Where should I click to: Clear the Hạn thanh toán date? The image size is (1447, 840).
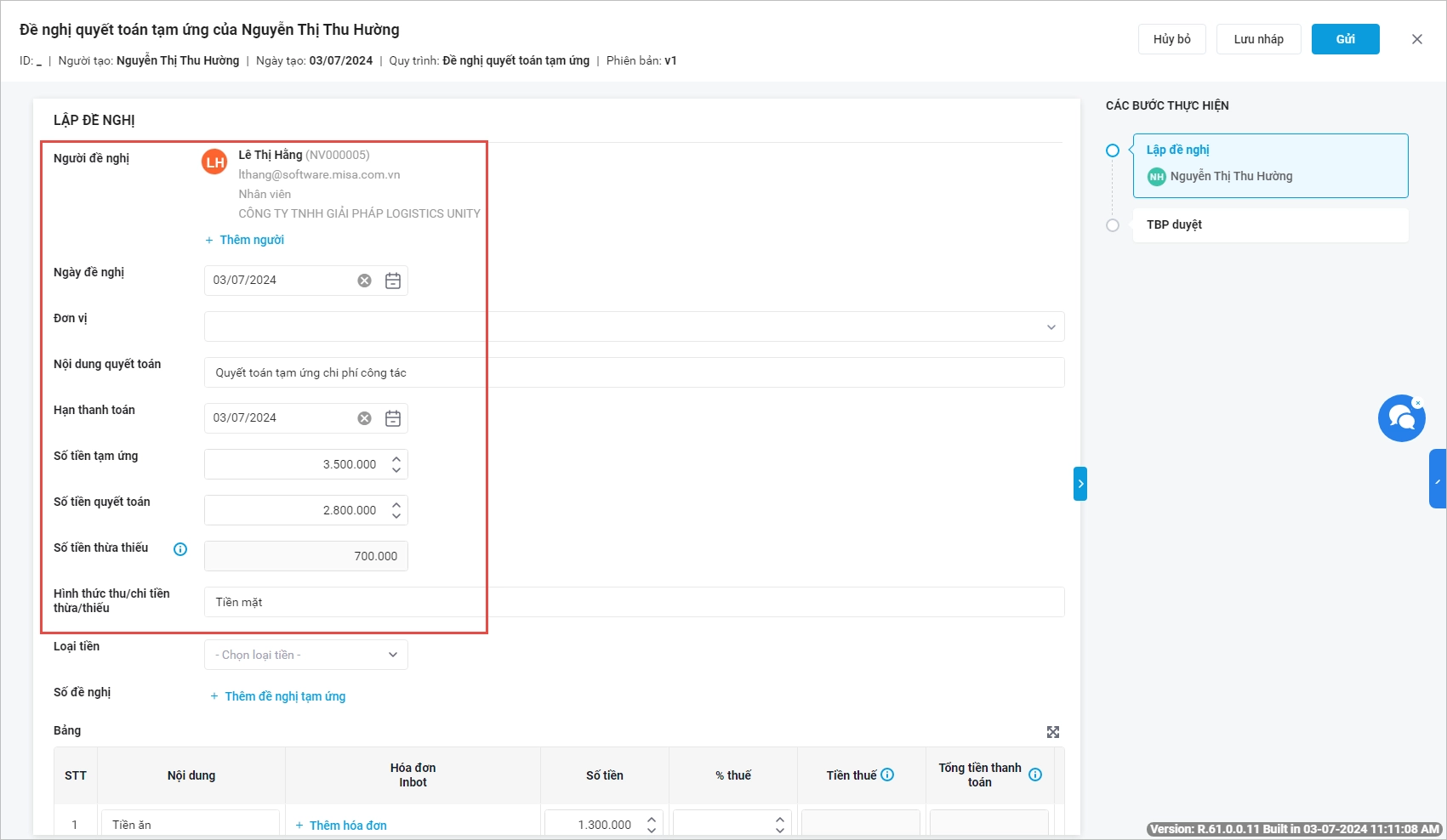tap(364, 418)
